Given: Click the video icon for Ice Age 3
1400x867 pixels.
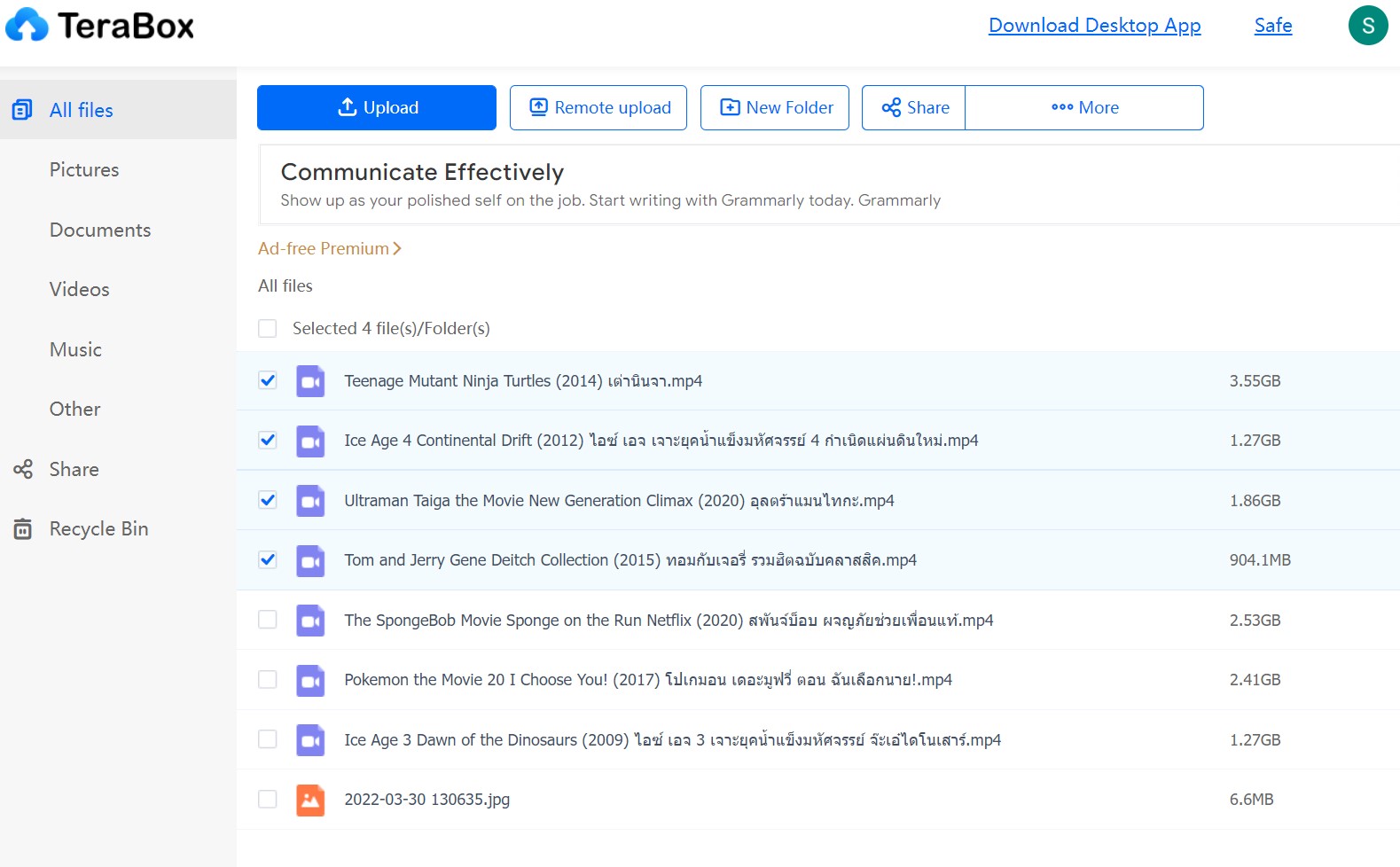Looking at the screenshot, I should pyautogui.click(x=310, y=740).
